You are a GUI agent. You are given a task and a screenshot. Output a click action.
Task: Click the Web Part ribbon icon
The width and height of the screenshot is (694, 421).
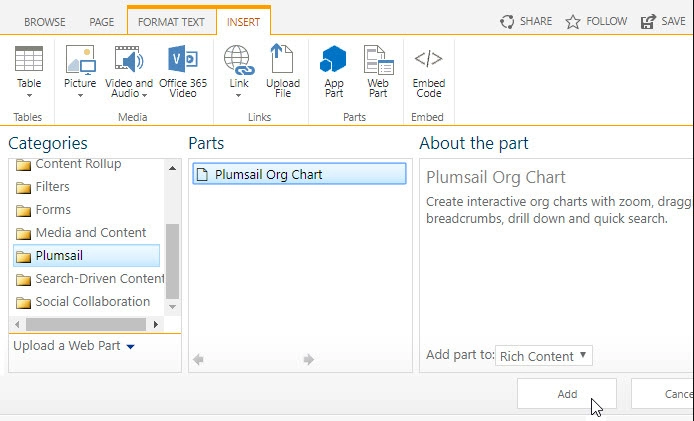click(378, 60)
